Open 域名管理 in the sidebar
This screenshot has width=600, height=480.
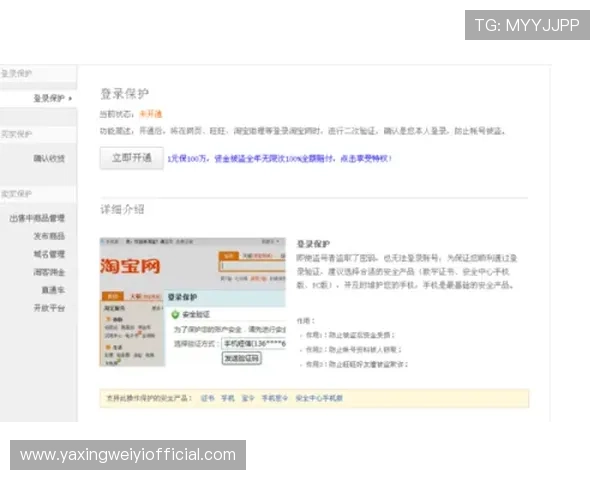click(49, 254)
